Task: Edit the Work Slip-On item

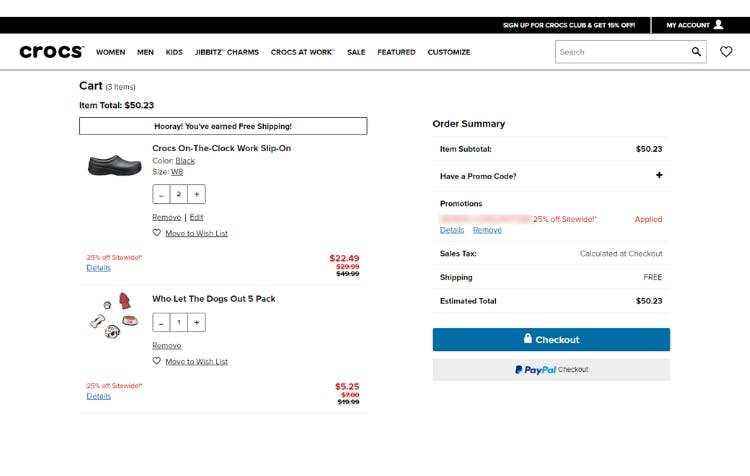Action: click(196, 217)
